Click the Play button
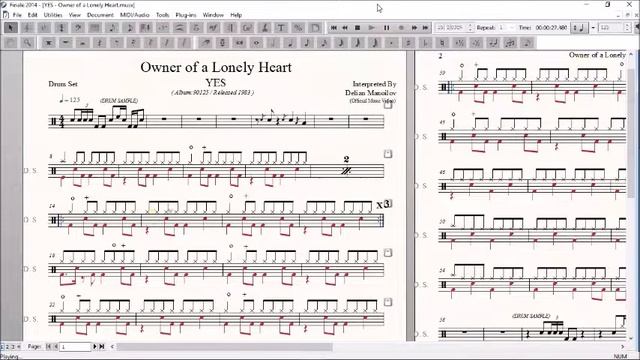The image size is (640, 360). point(371,28)
